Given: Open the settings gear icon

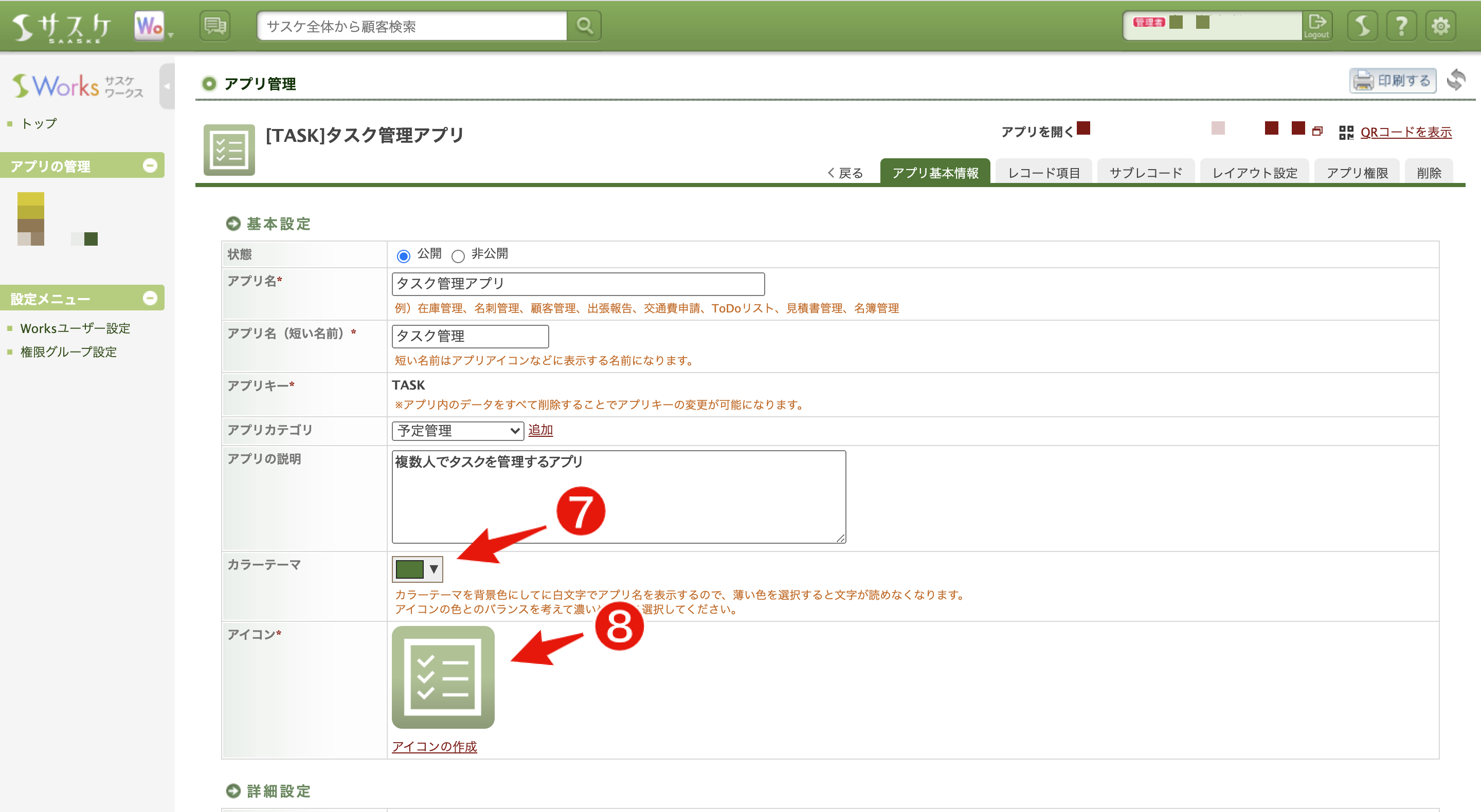Looking at the screenshot, I should 1441,25.
